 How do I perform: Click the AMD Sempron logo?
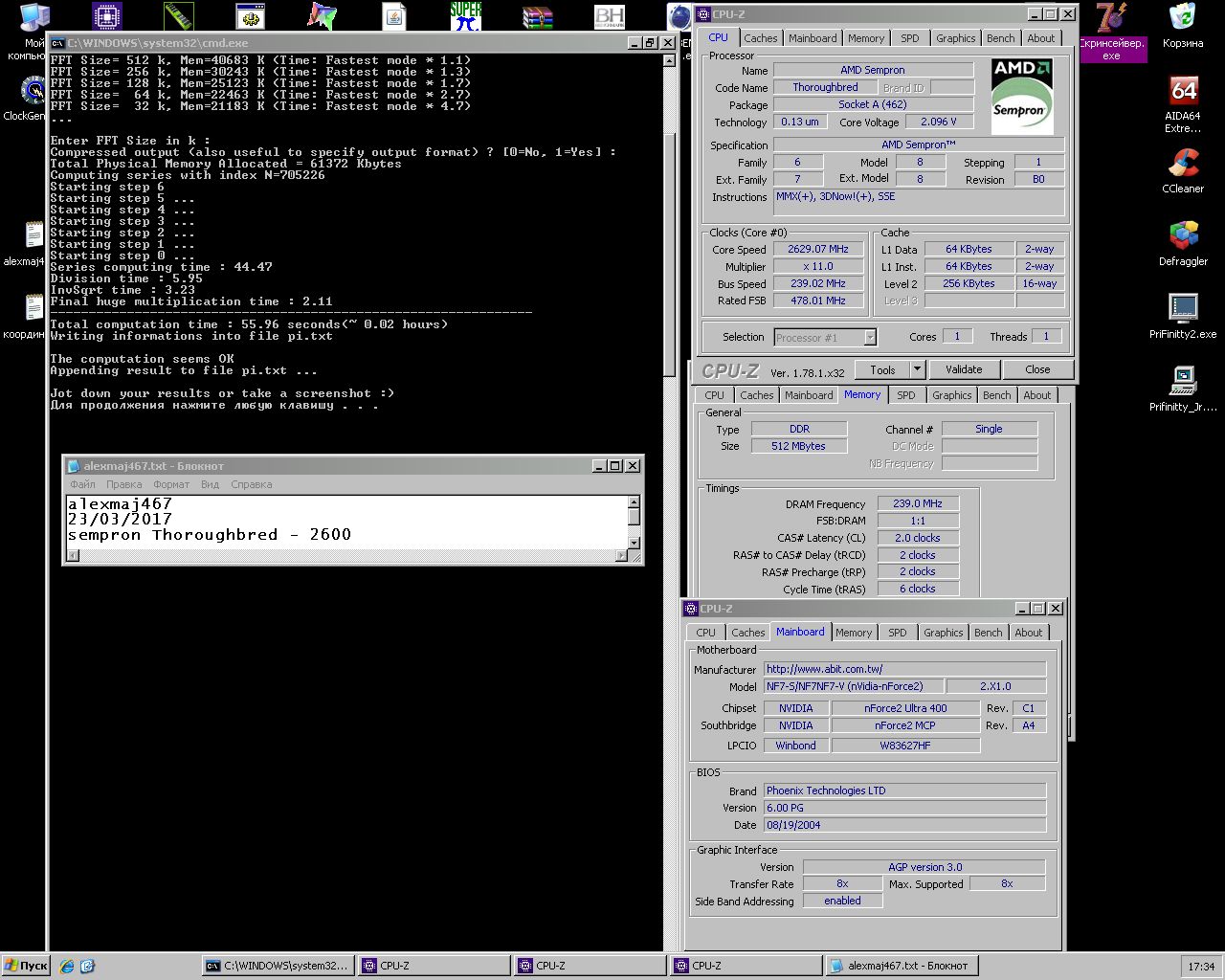click(x=1021, y=98)
